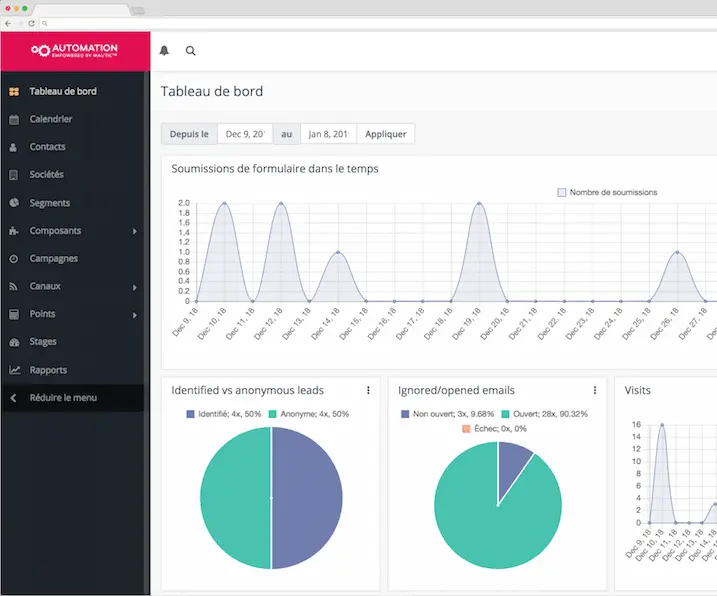Screen dimensions: 717x596
Task: Expand the Composants submenu arrow
Action: [x=135, y=231]
